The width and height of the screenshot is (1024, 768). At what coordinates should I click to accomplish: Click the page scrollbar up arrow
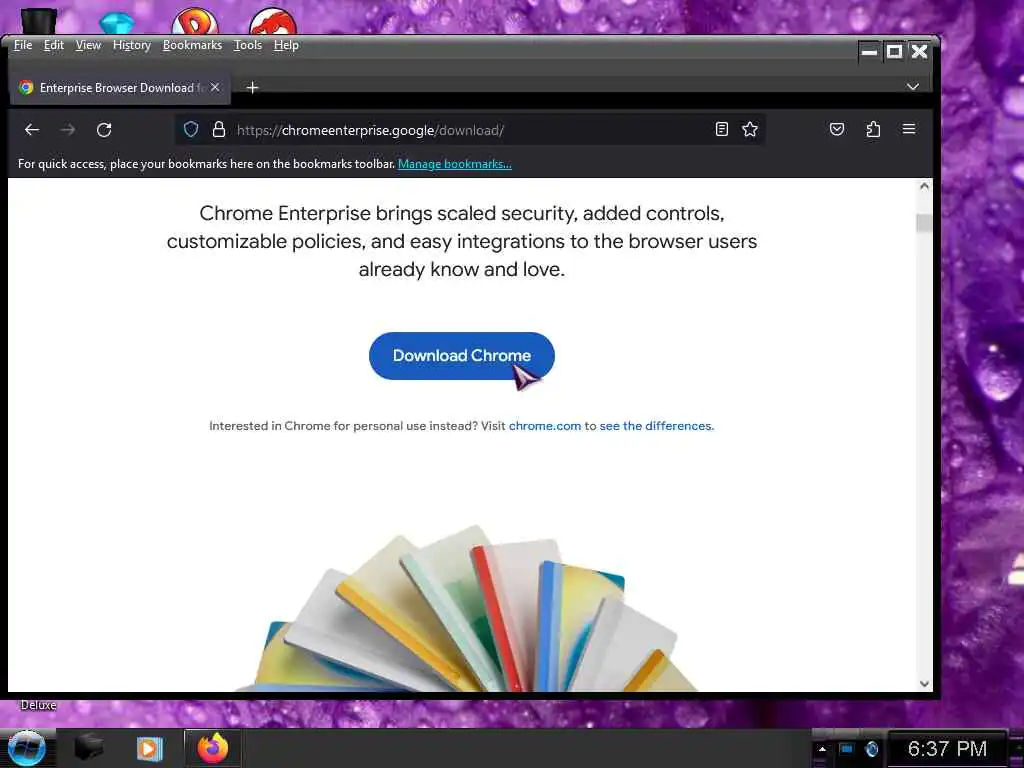pos(924,186)
